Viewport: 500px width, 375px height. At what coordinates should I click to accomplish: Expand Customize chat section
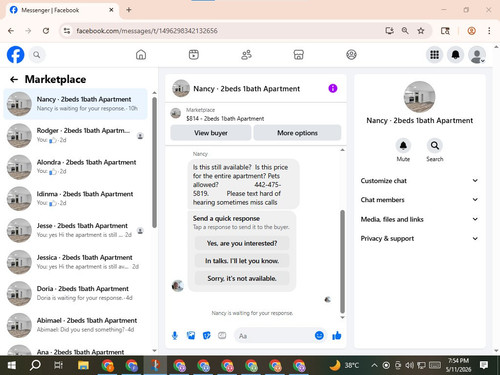tap(419, 181)
